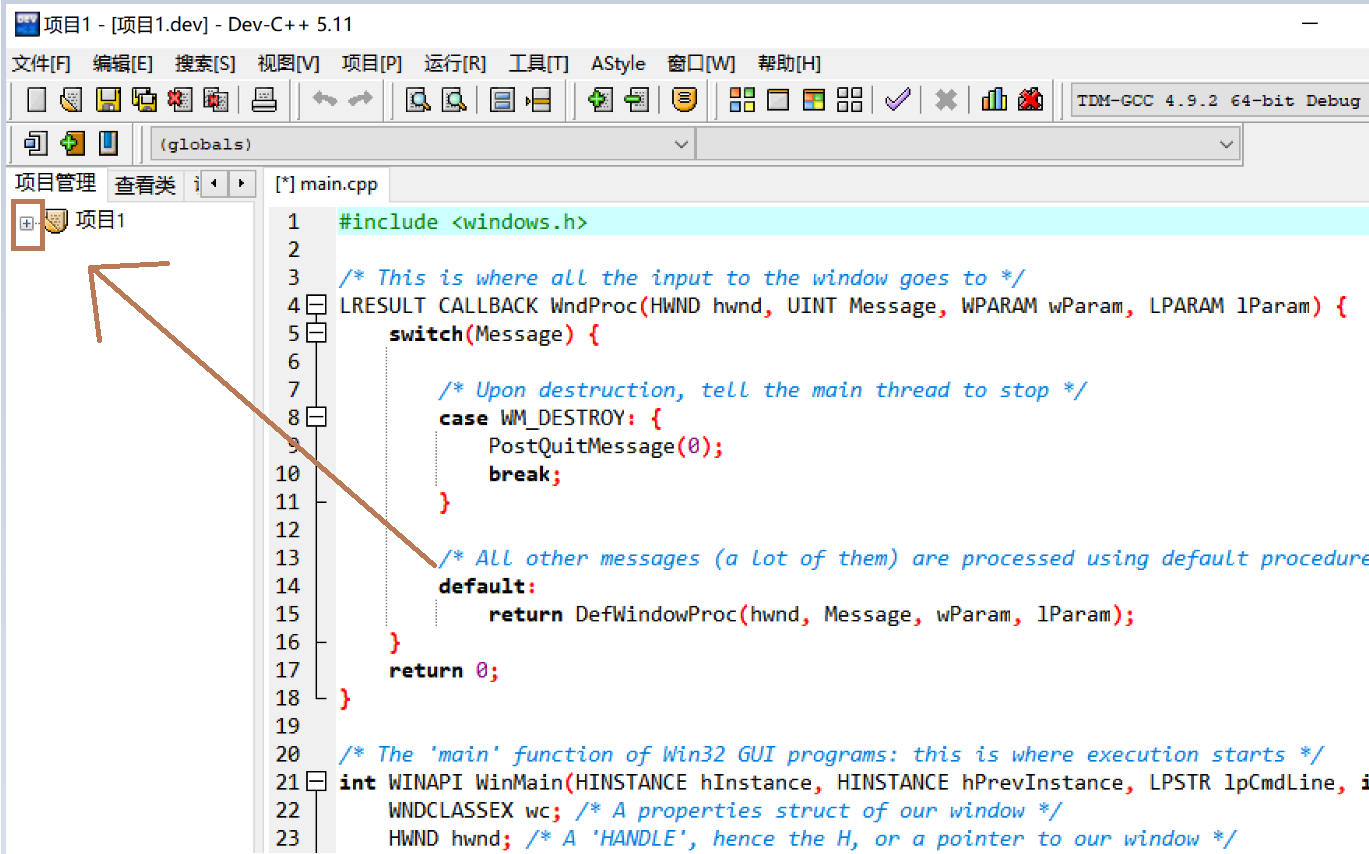This screenshot has width=1369, height=854.
Task: Open the 搜索[S] menu
Action: (205, 64)
